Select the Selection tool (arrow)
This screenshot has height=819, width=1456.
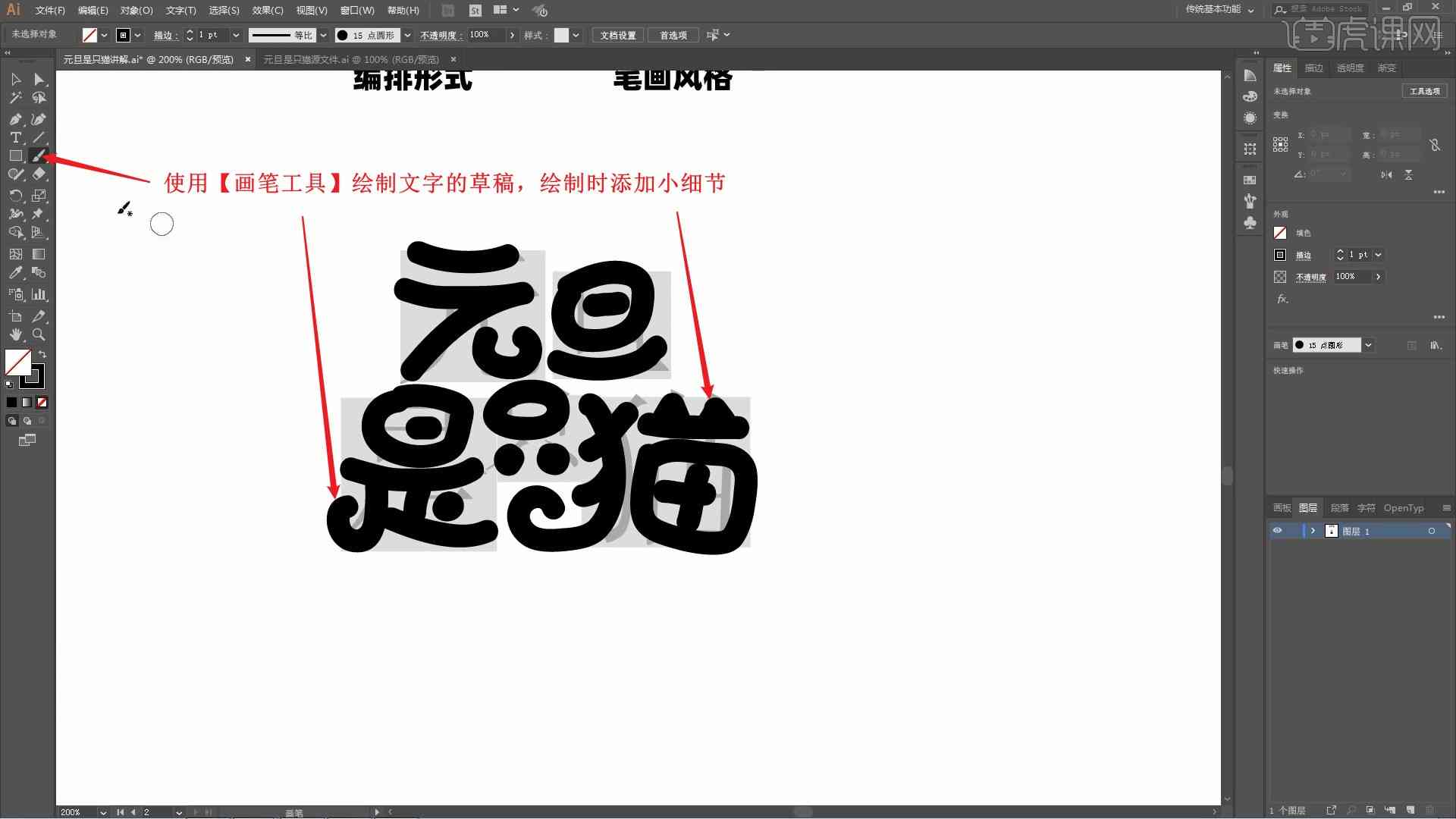click(x=15, y=78)
